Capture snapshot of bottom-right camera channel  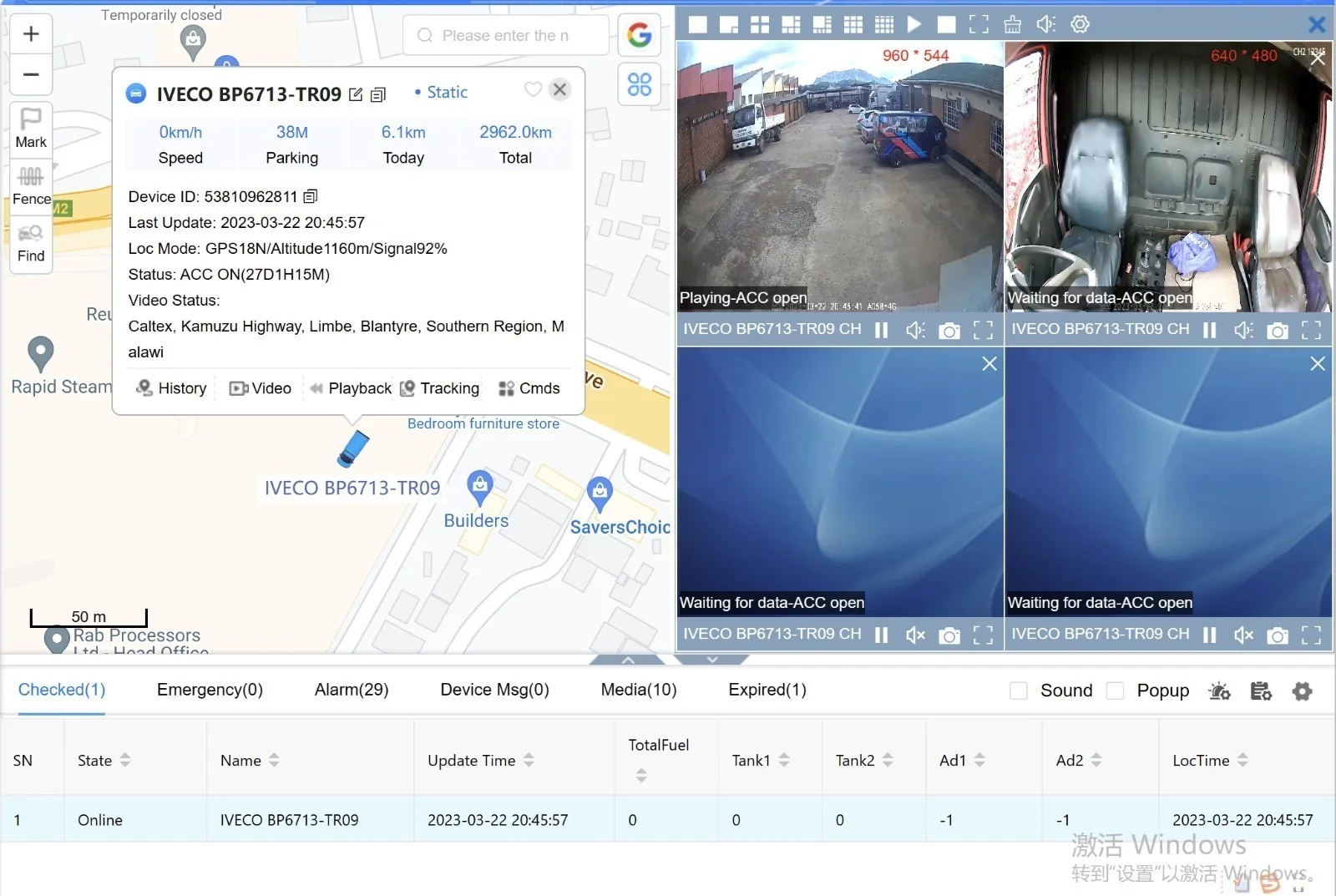point(1278,635)
